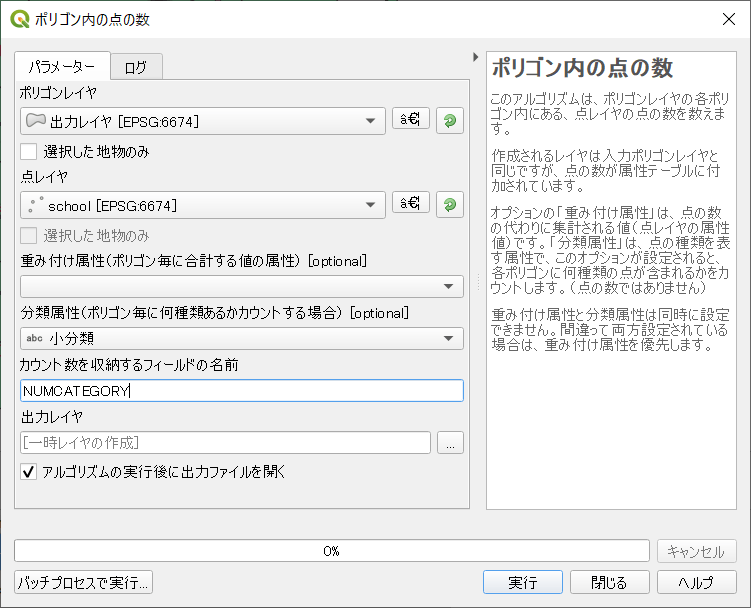Click the polygon layer advanced options button
Screen dimensions: 751x608
click(x=410, y=118)
